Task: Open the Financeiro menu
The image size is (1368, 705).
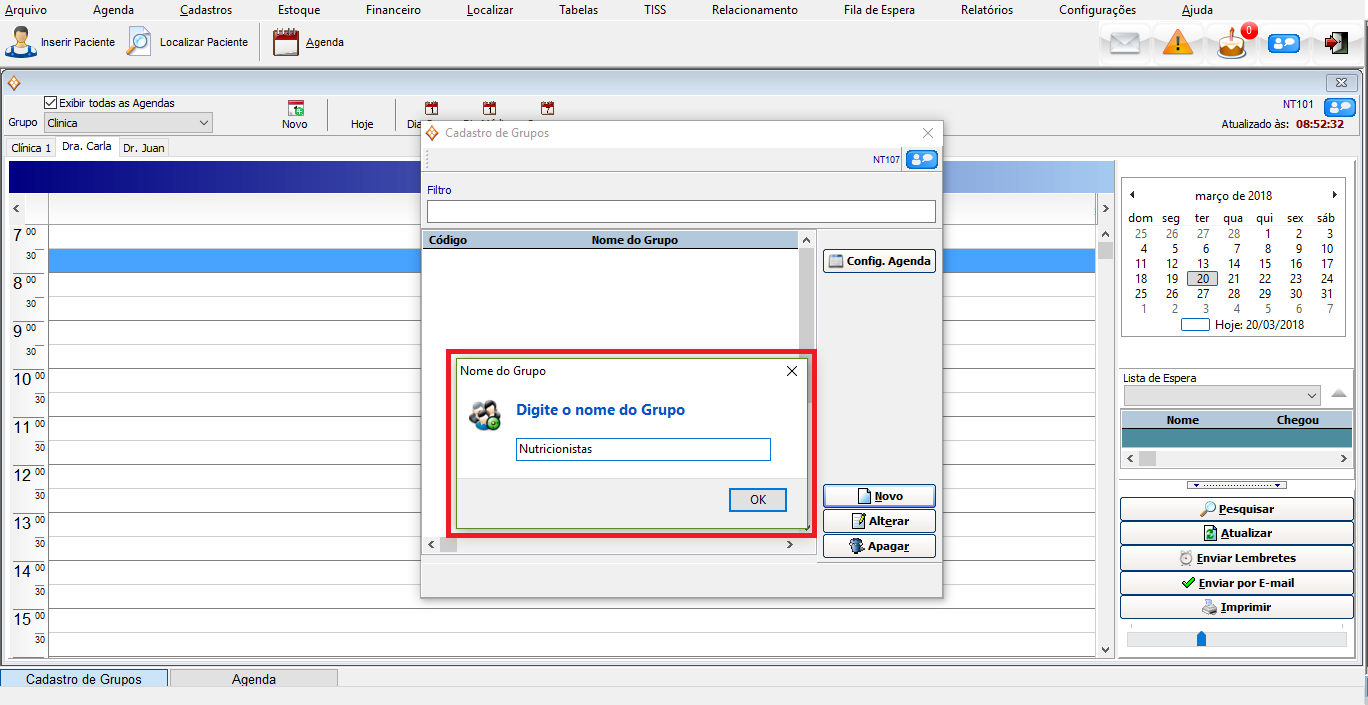Action: (x=393, y=10)
